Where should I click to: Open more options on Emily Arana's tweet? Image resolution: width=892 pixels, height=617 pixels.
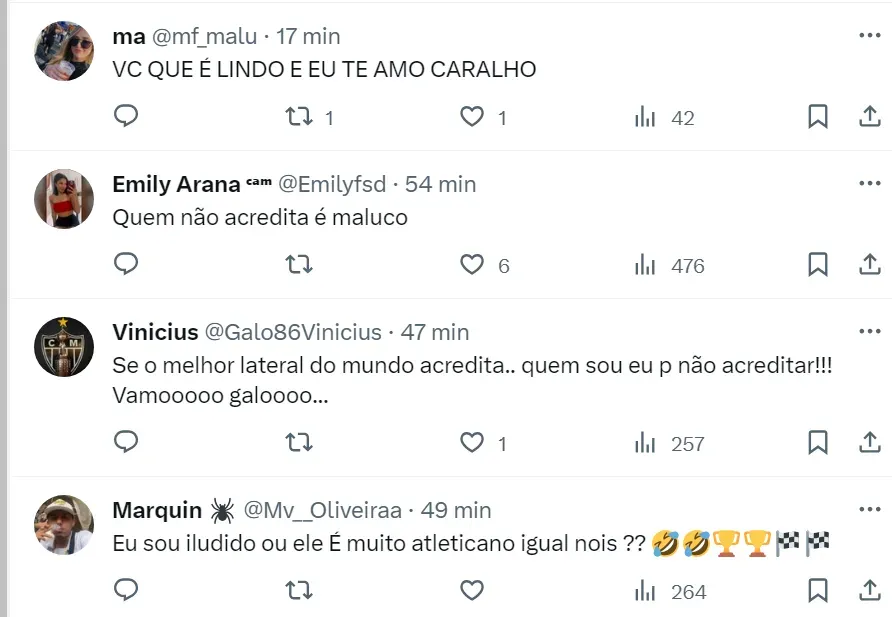869,184
